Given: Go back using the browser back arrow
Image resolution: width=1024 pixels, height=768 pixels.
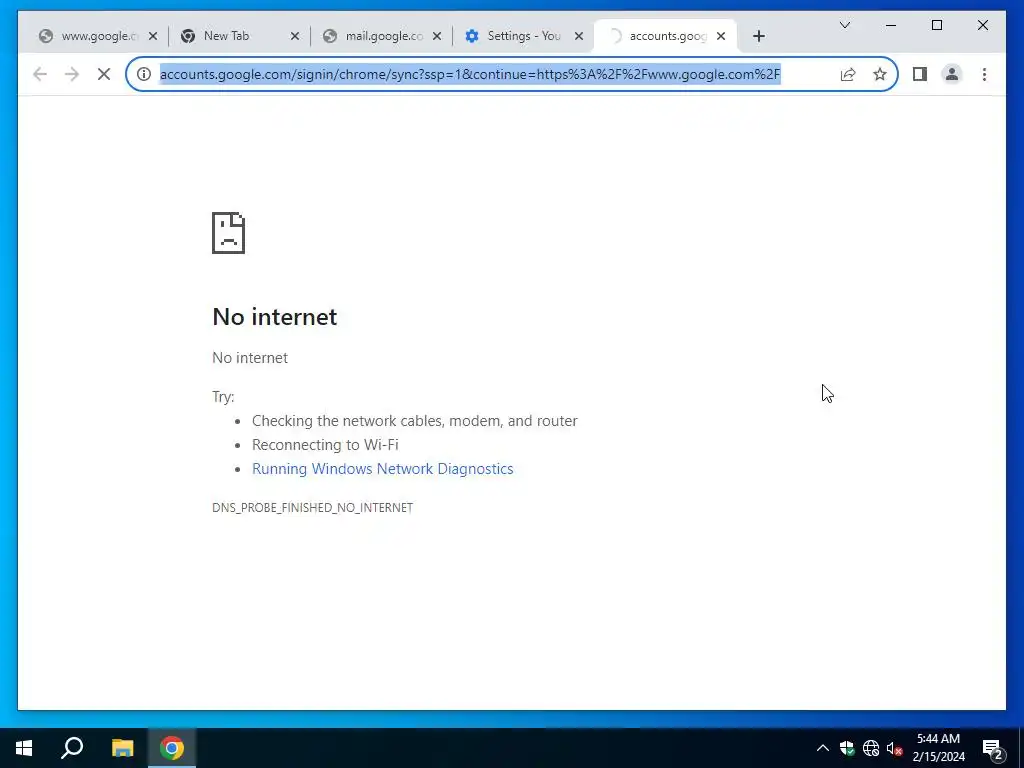Looking at the screenshot, I should click(x=40, y=74).
